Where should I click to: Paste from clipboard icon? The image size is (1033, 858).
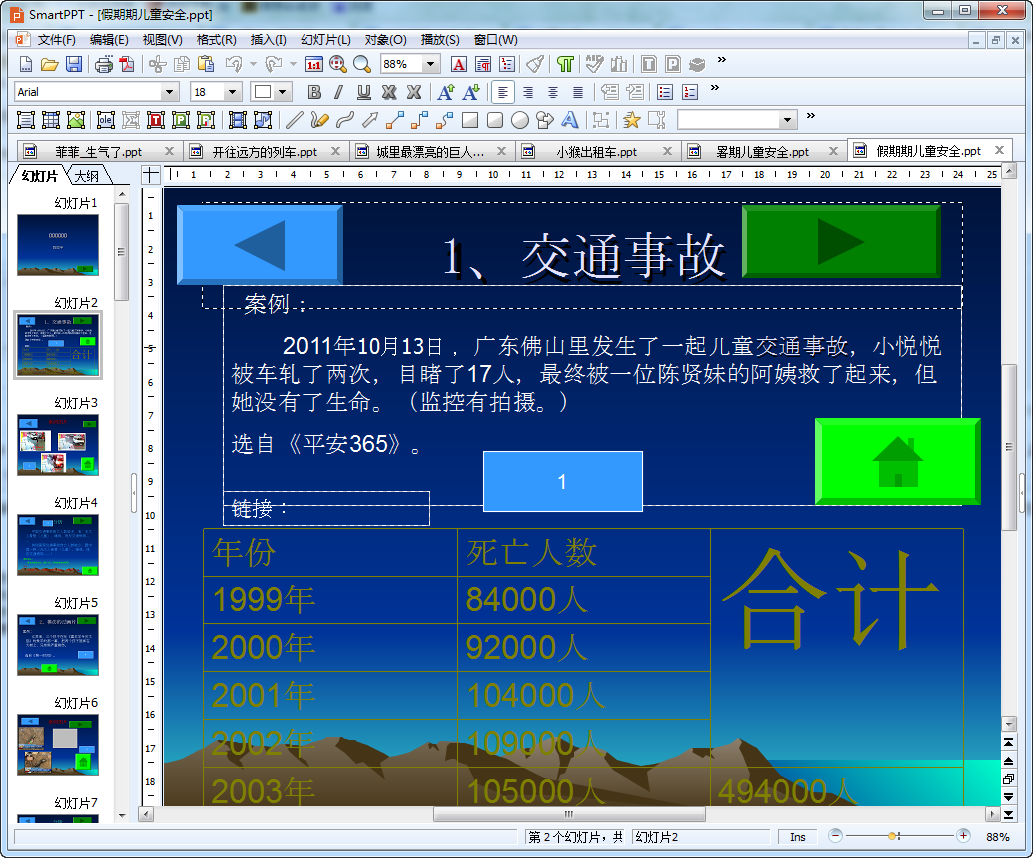[x=206, y=64]
